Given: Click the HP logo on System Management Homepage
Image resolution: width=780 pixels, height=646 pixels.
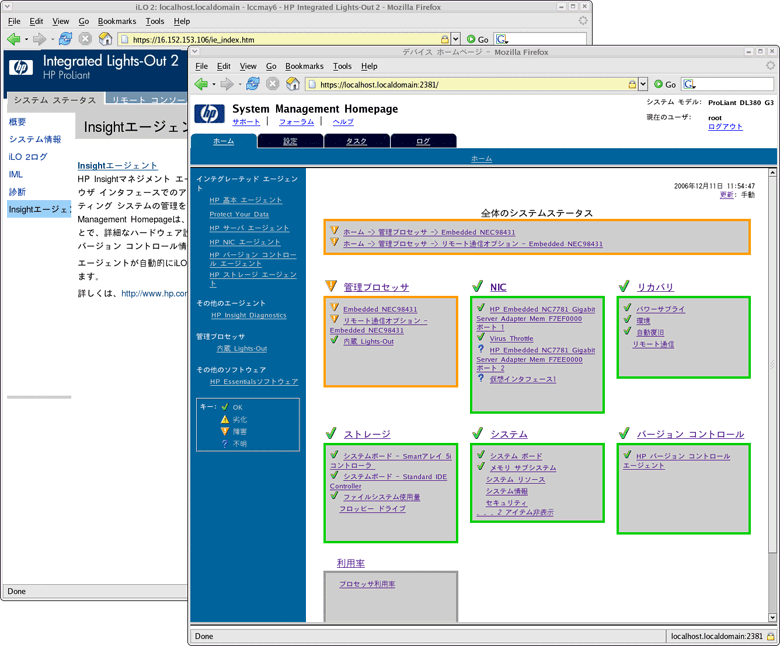Looking at the screenshot, I should [209, 114].
